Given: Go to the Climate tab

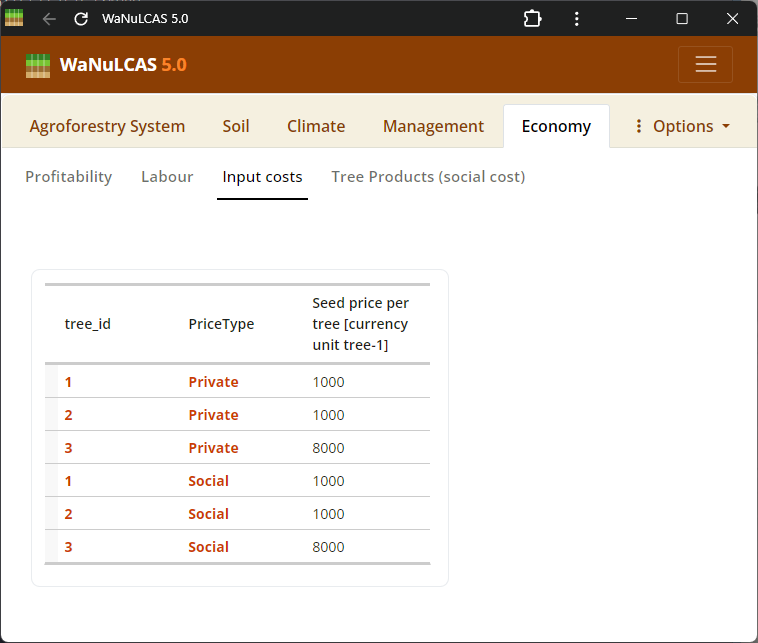Looking at the screenshot, I should click(x=316, y=126).
